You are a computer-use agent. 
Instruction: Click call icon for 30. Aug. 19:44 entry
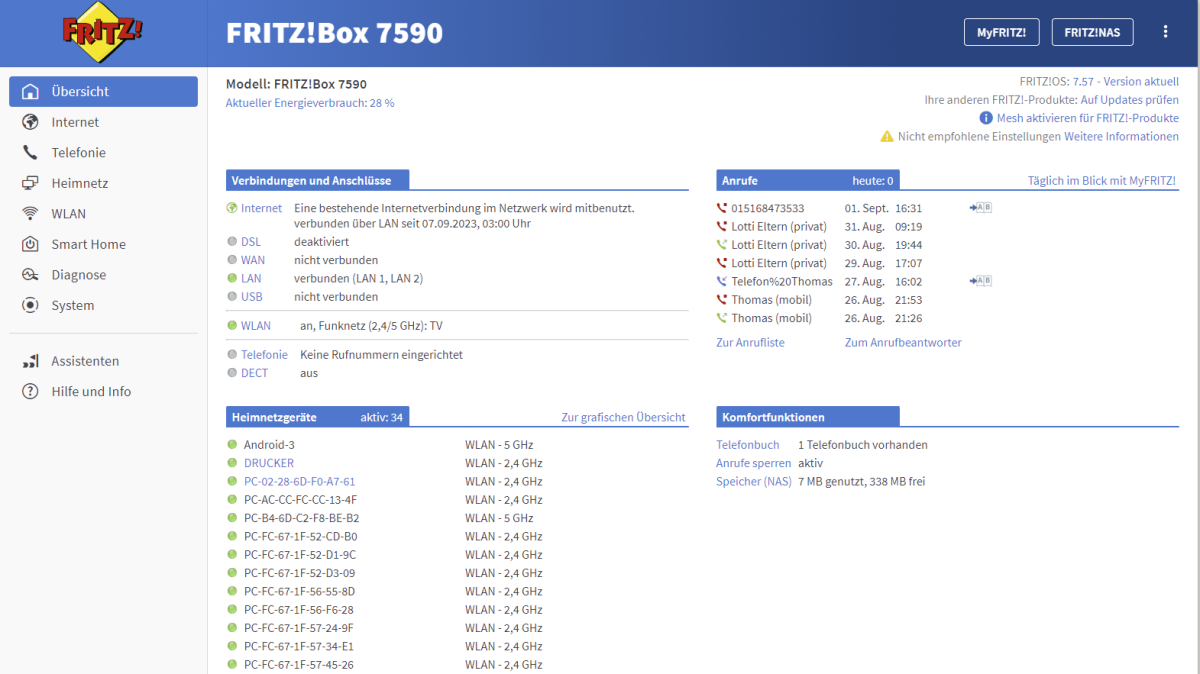pos(722,245)
